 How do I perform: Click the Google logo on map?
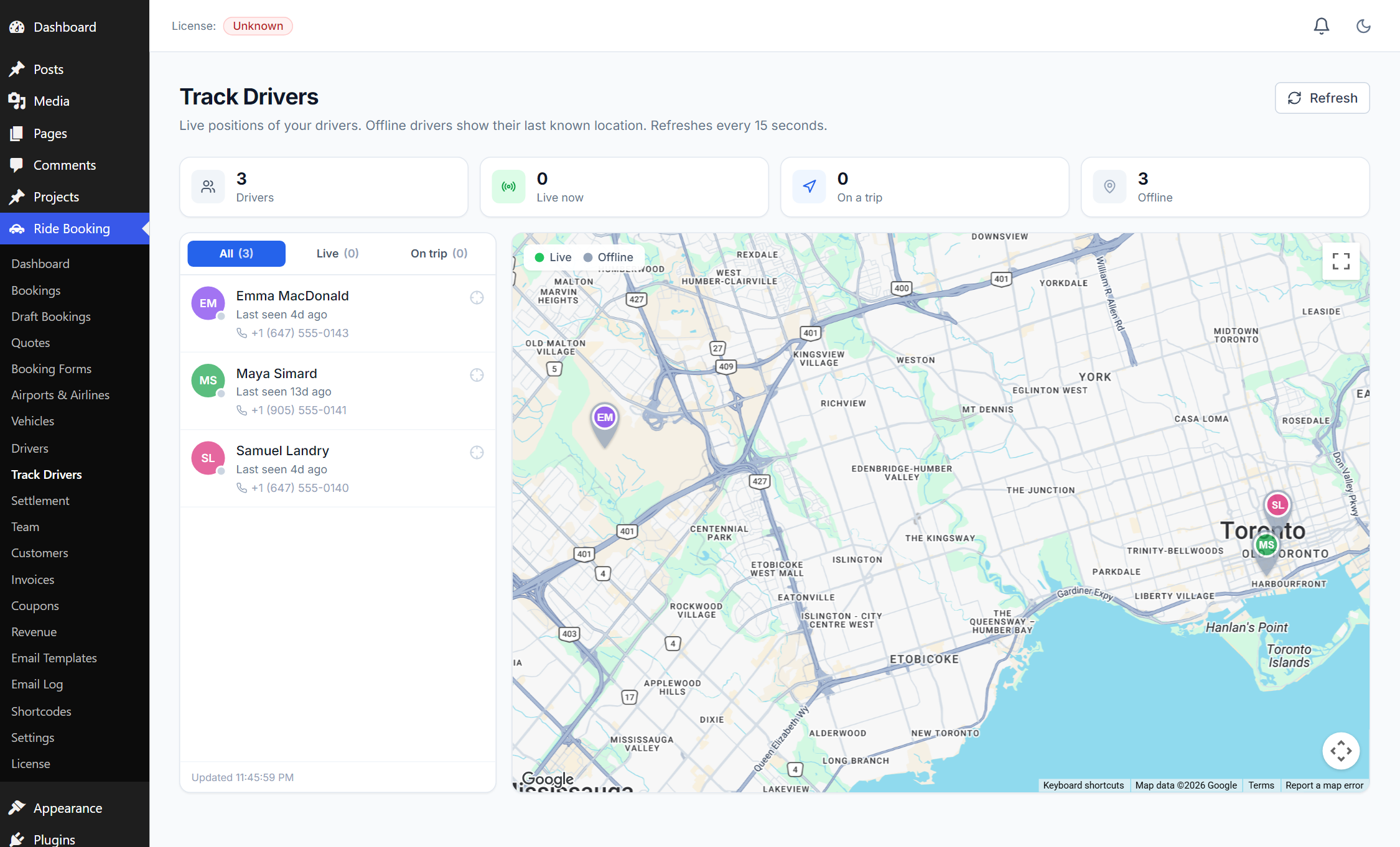pos(548,779)
